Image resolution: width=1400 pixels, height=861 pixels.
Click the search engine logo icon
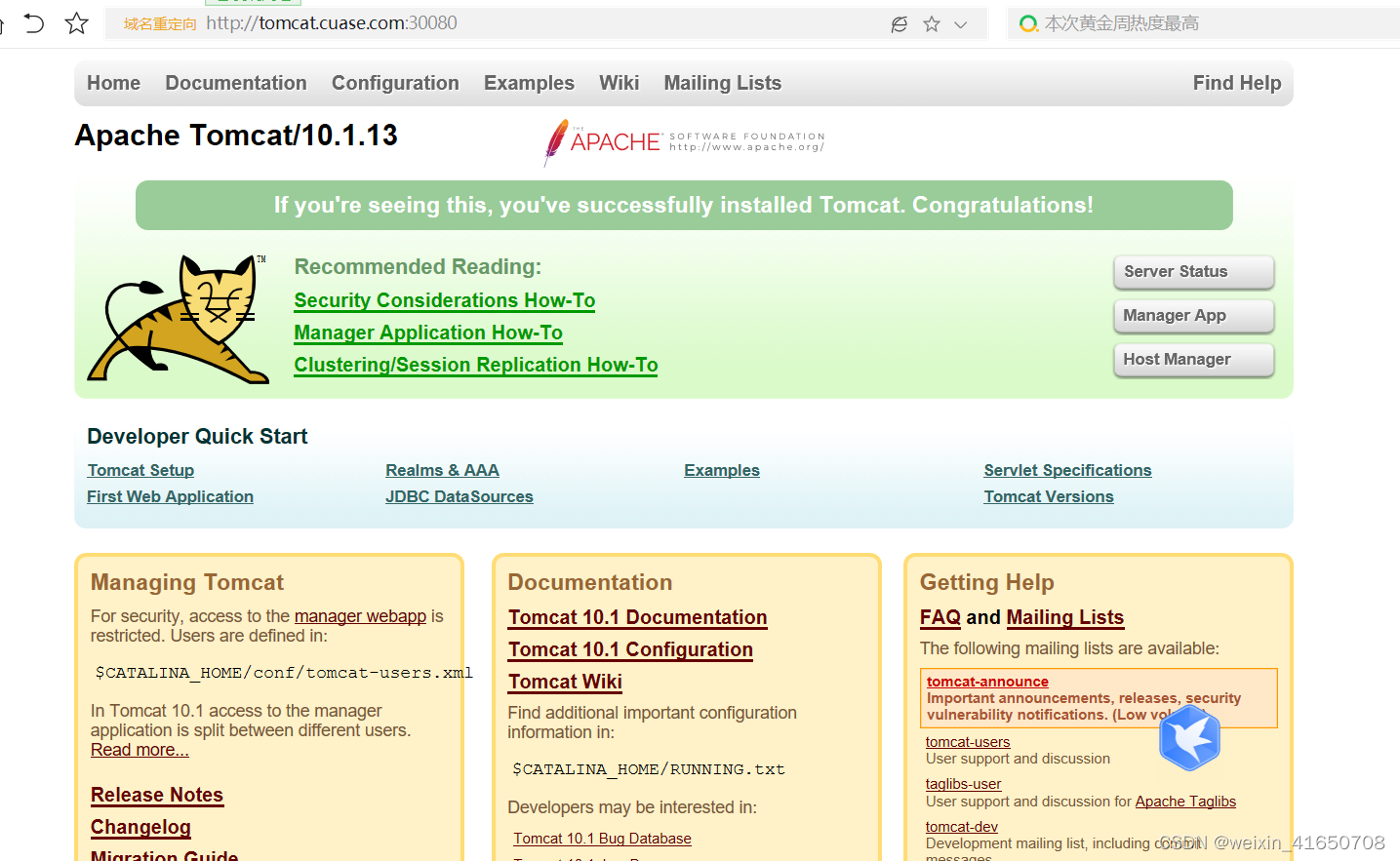point(1028,23)
